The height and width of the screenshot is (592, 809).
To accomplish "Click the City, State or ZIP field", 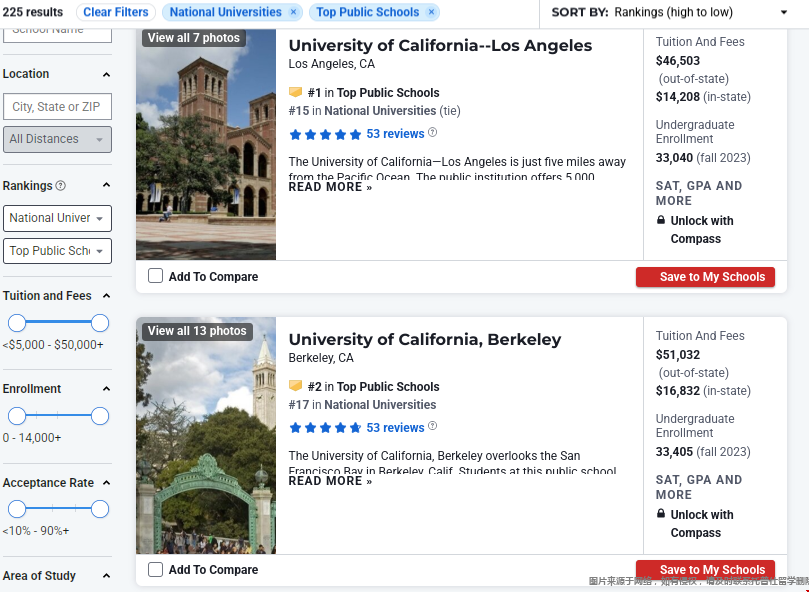I will [57, 107].
